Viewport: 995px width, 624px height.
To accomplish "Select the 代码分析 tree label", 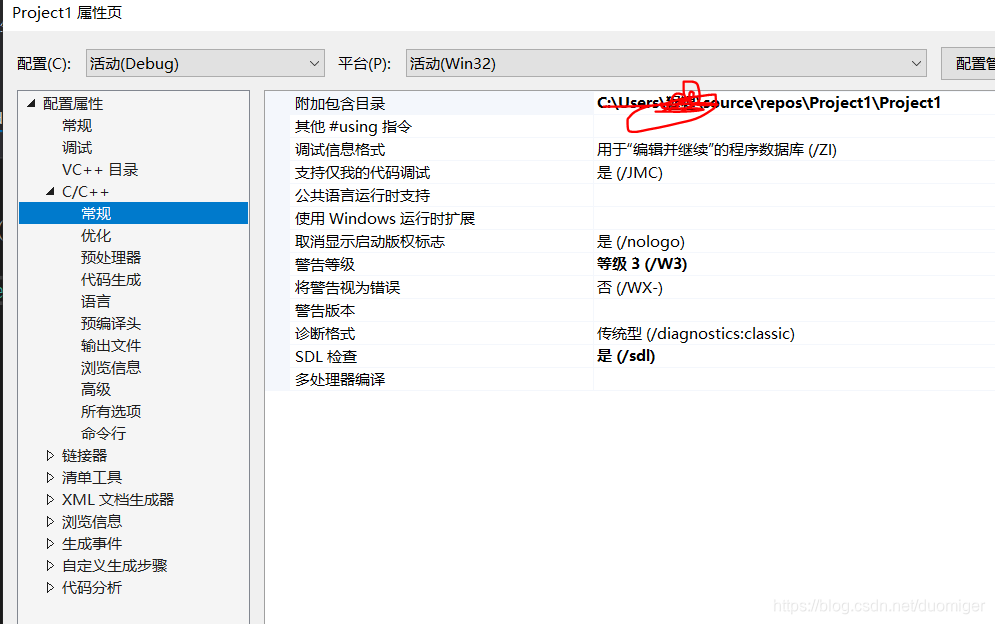I will (x=92, y=587).
